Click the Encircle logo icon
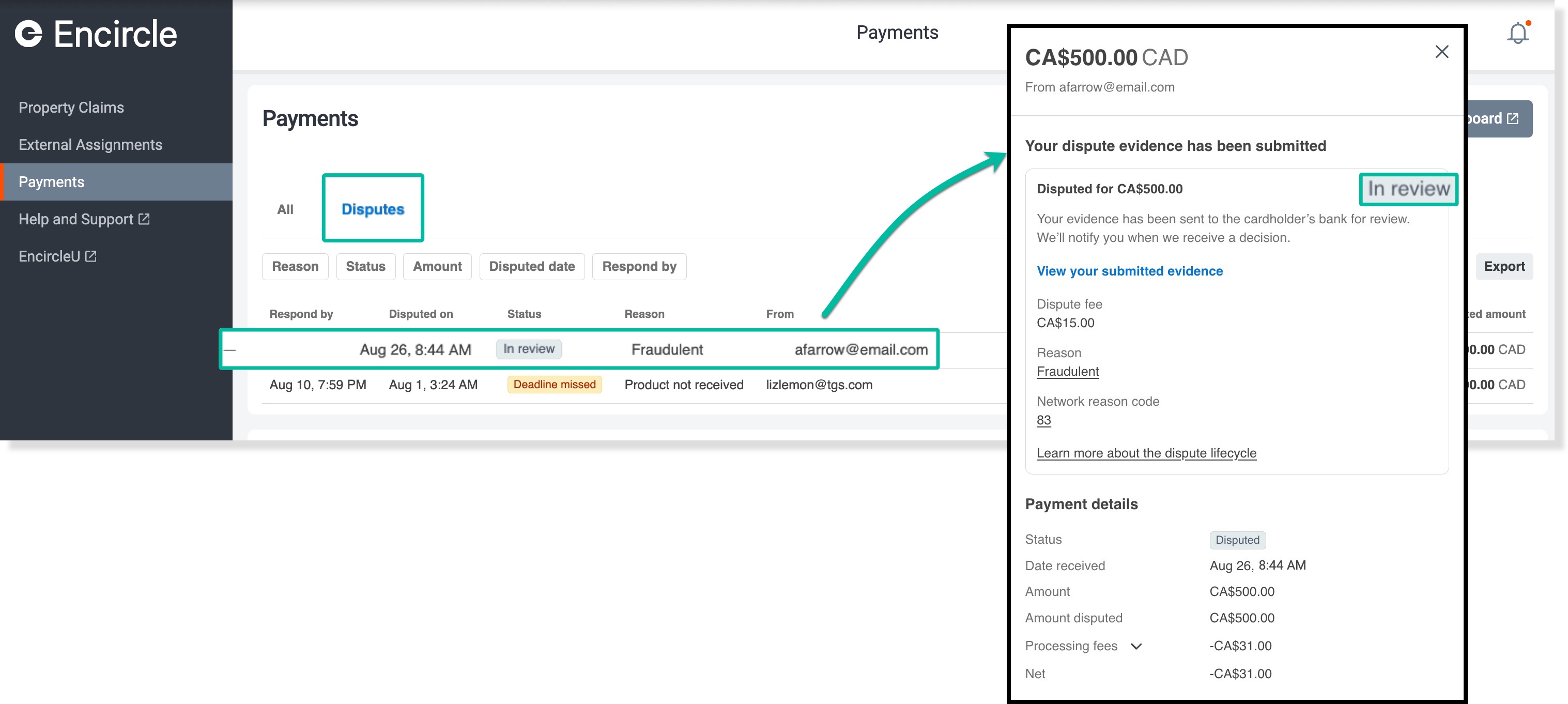 point(28,34)
